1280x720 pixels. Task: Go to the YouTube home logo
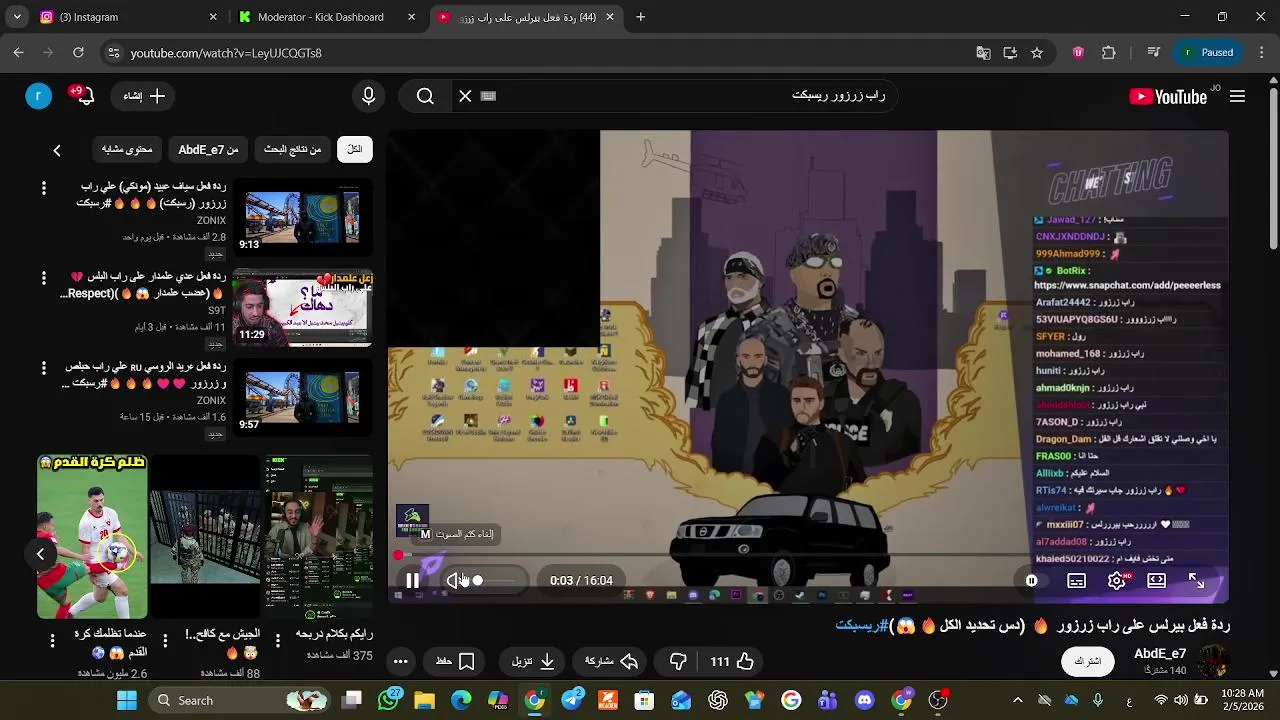click(x=1169, y=96)
